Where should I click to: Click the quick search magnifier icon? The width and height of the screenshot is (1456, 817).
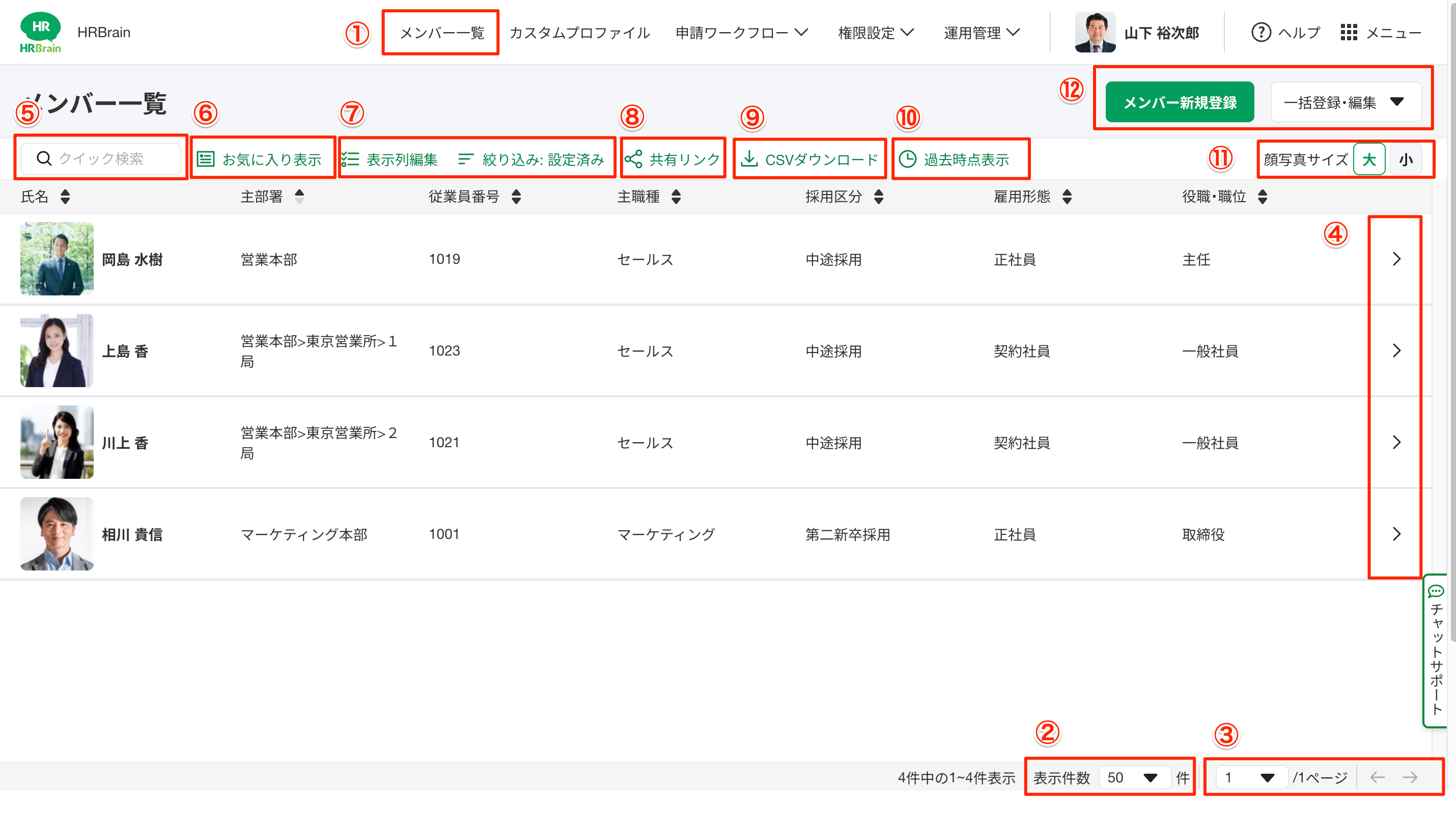point(44,158)
